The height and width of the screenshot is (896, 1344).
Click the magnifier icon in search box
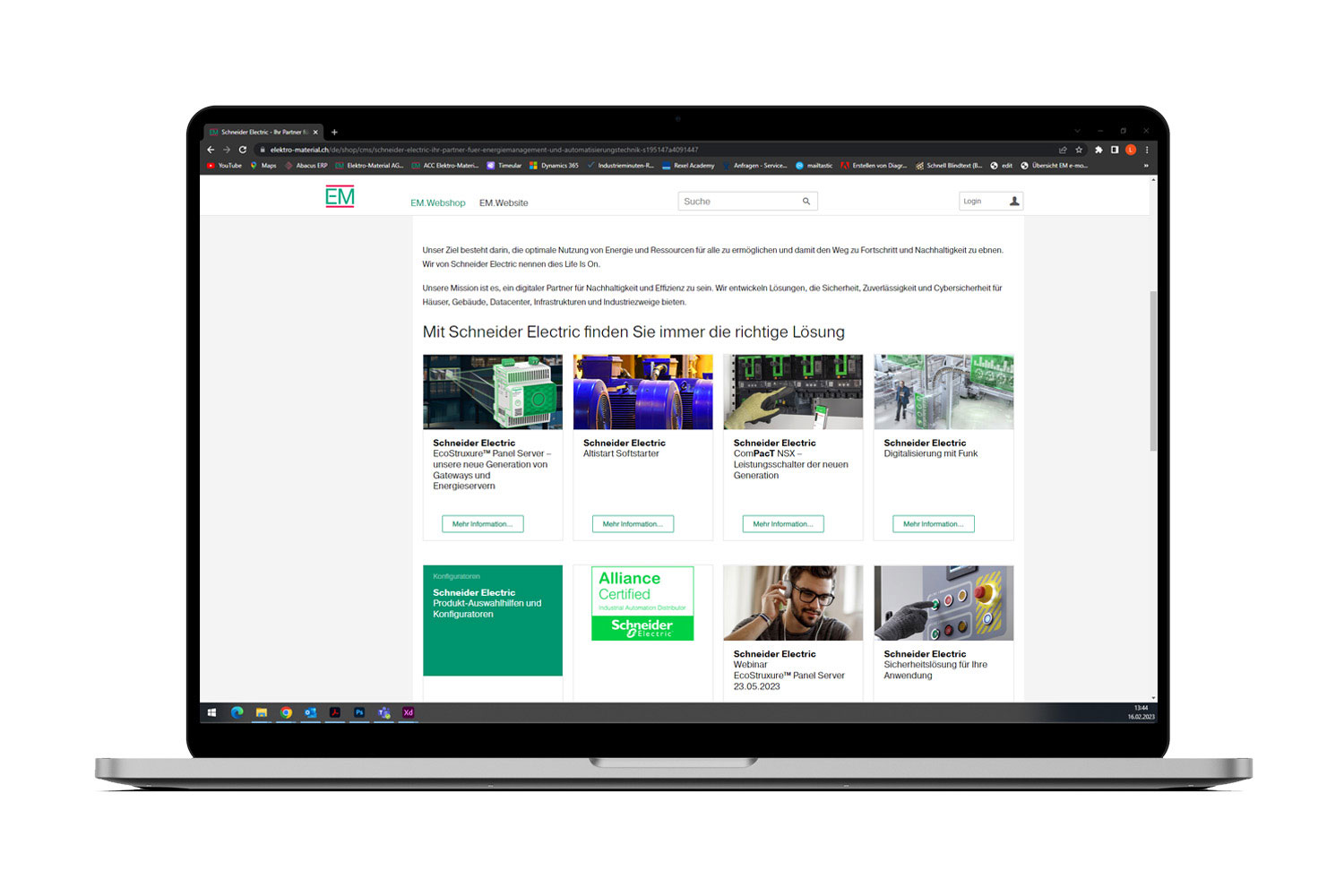tap(806, 202)
